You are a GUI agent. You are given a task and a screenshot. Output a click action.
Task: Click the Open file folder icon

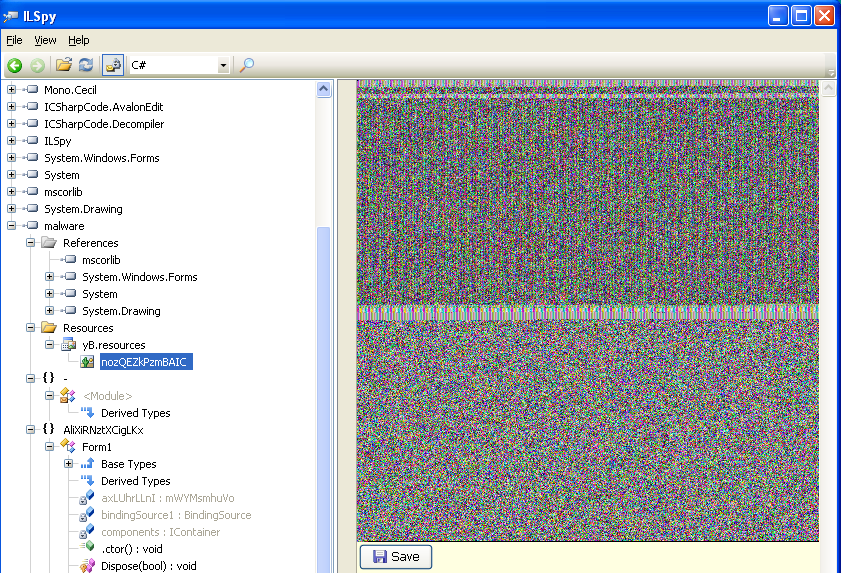pos(64,65)
